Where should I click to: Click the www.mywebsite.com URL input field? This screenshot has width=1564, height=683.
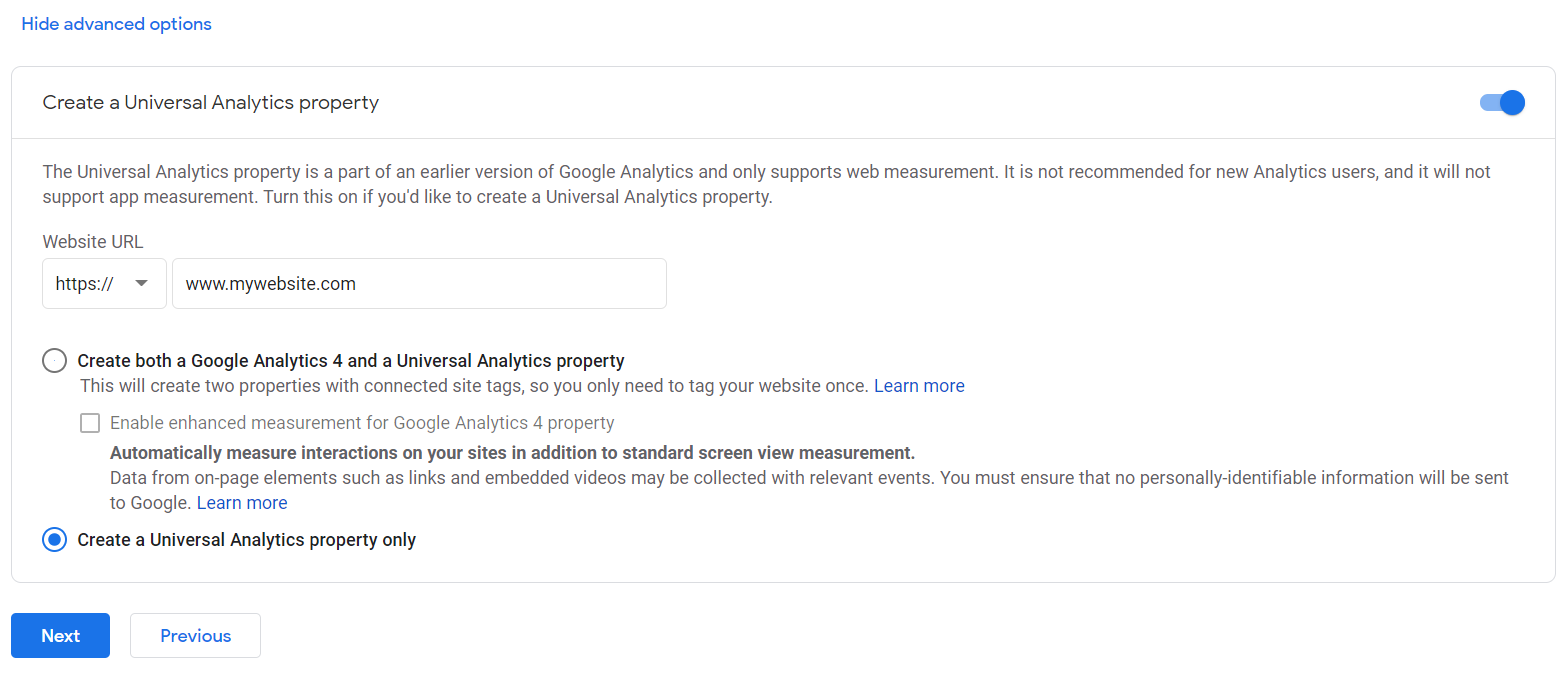pyautogui.click(x=419, y=284)
